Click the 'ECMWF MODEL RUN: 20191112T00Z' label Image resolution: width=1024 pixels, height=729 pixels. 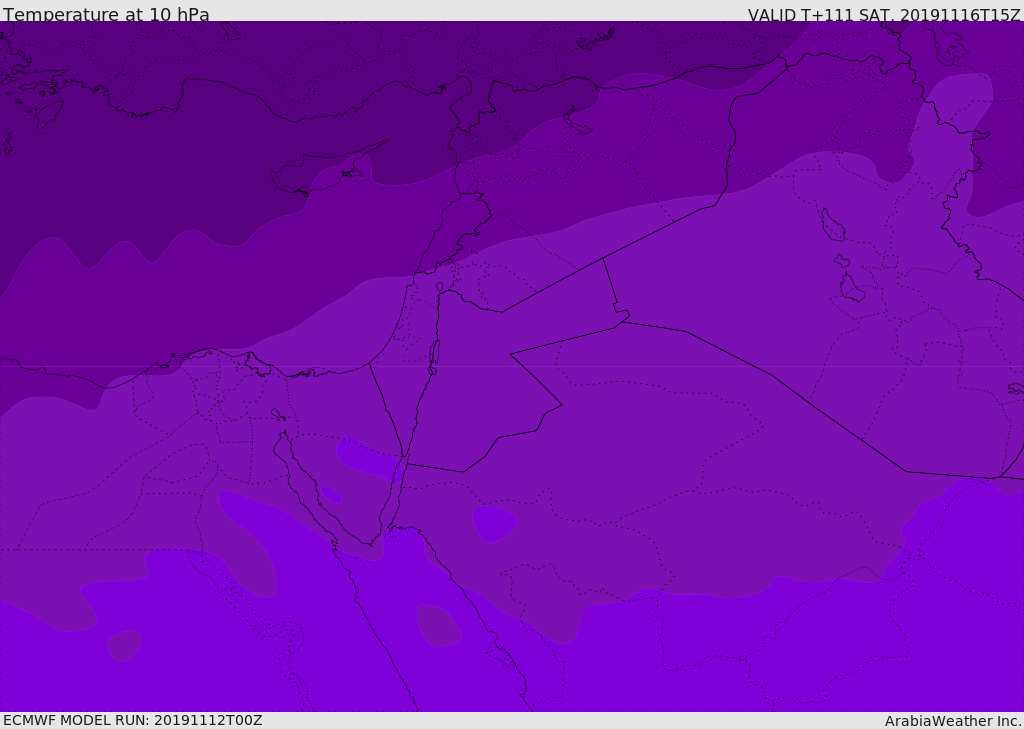click(133, 720)
